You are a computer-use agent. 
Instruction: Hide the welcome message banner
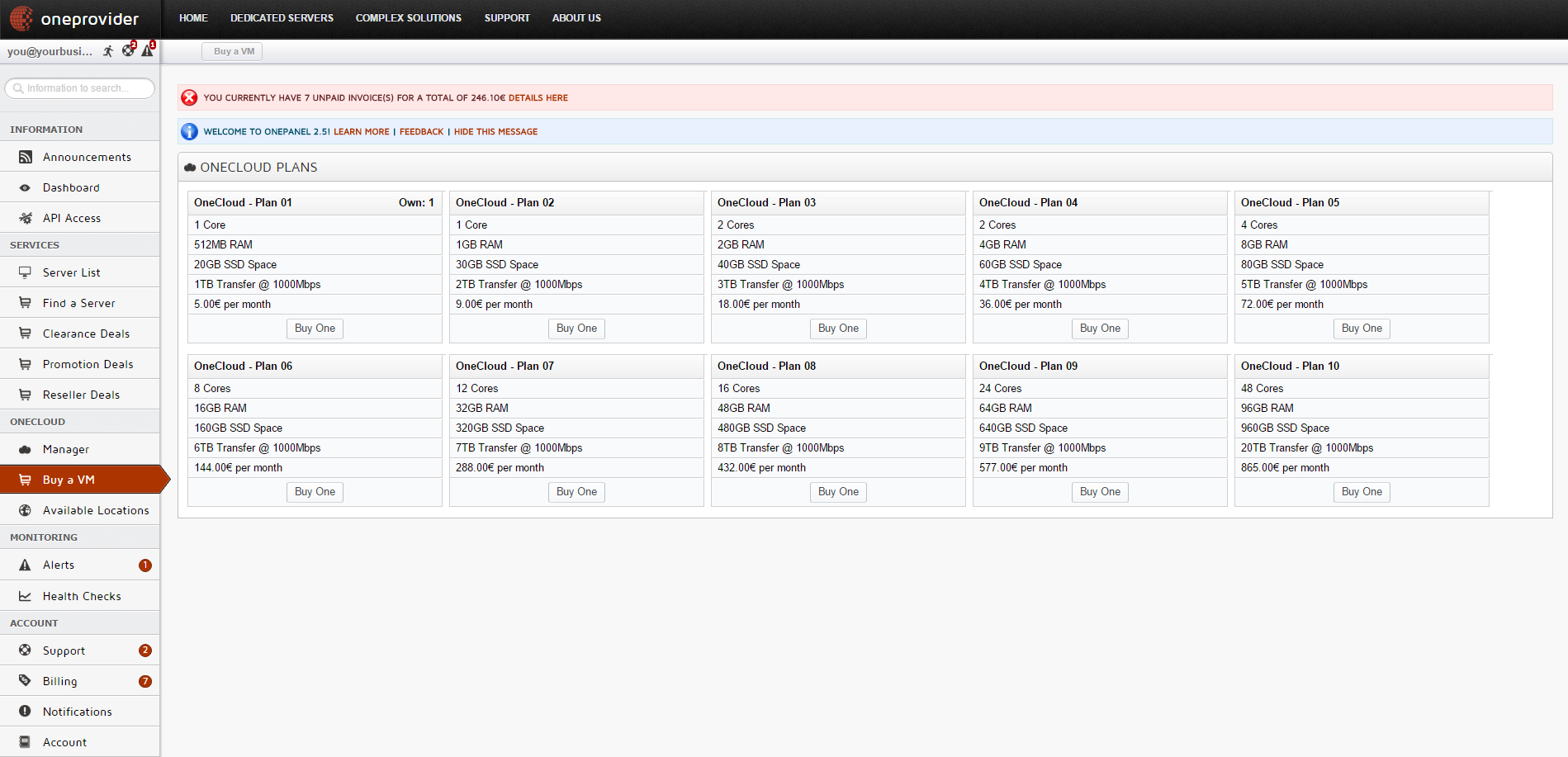click(495, 132)
